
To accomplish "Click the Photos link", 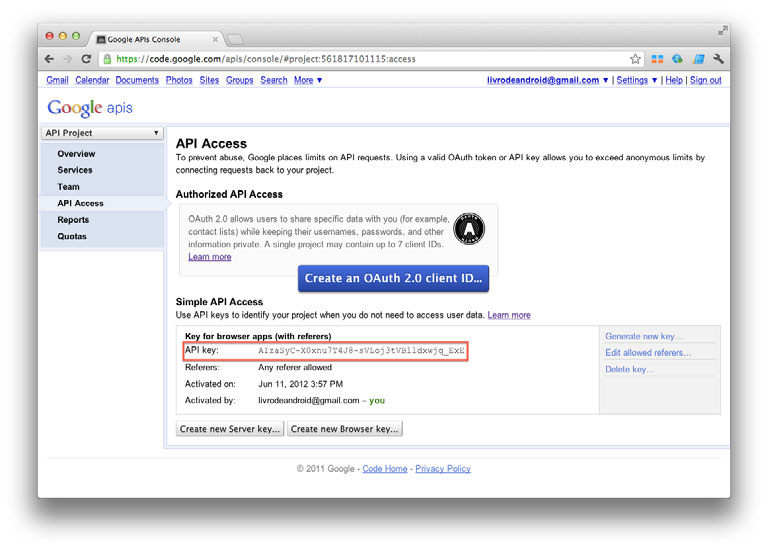I will 179,80.
